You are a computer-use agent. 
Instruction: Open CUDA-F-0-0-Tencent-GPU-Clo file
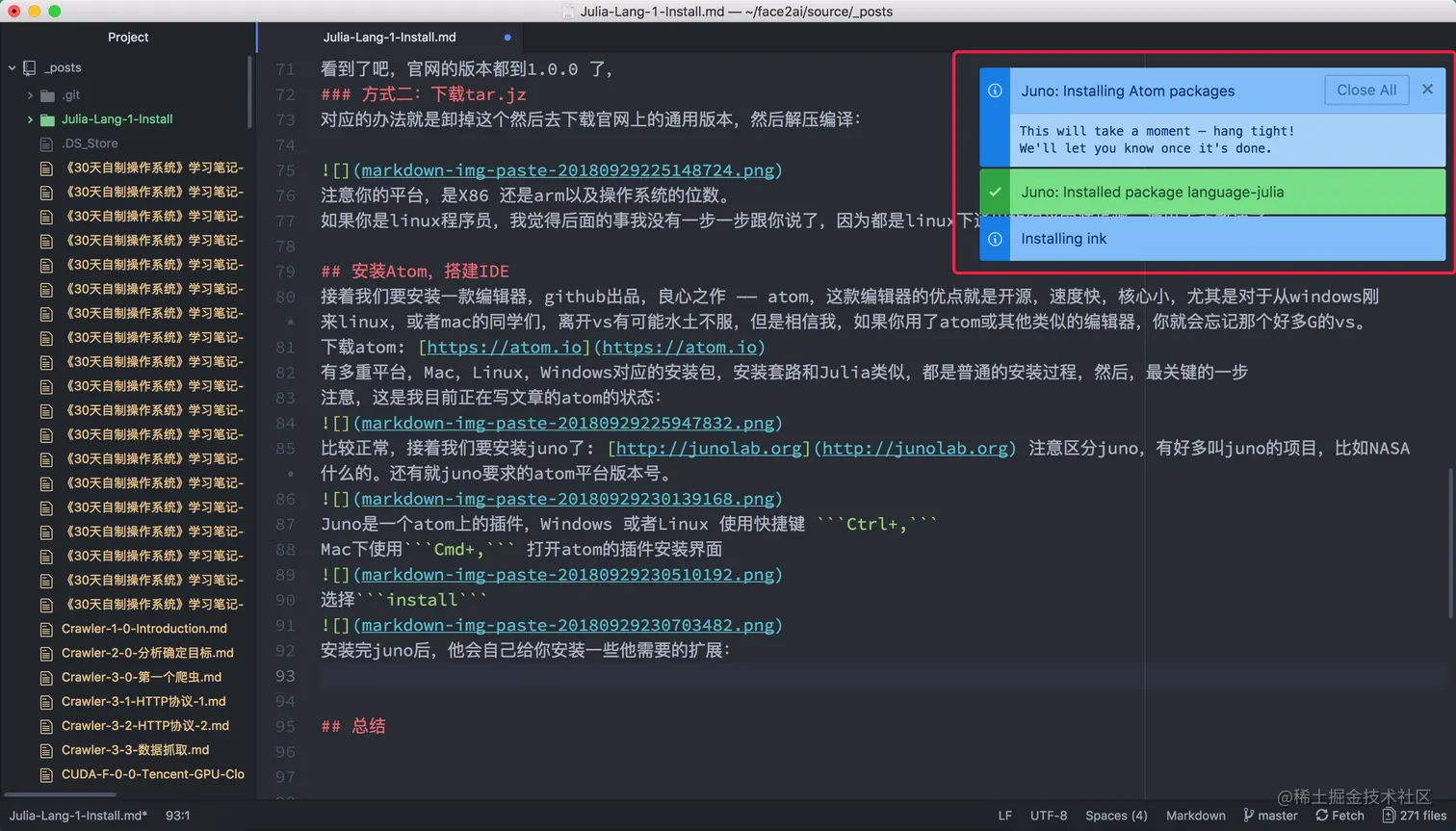tap(153, 774)
